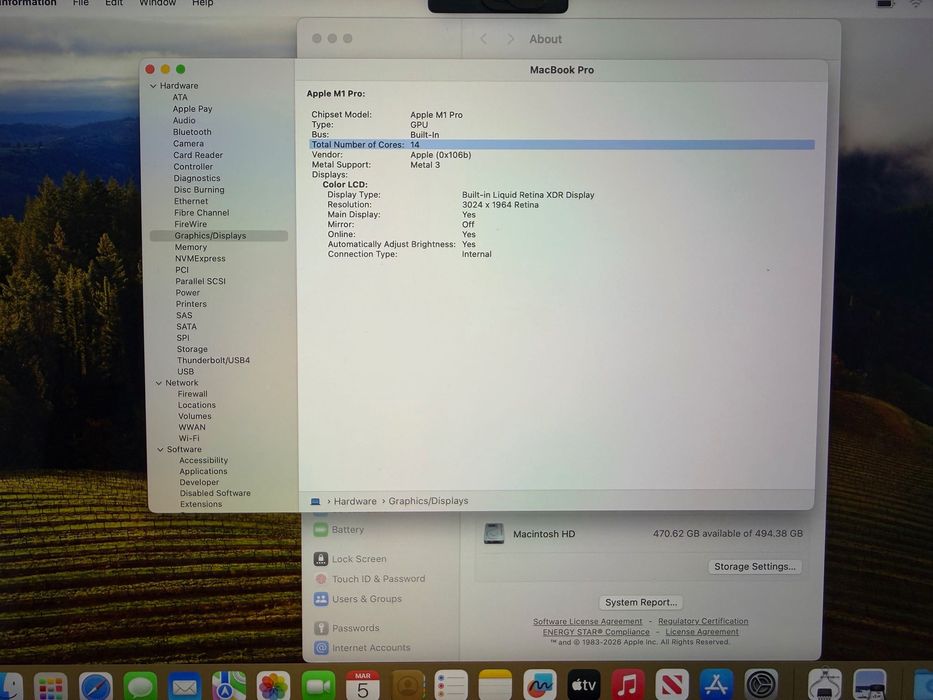Open Freeform app in the Dock
Viewport: 933px width, 700px height.
540,686
